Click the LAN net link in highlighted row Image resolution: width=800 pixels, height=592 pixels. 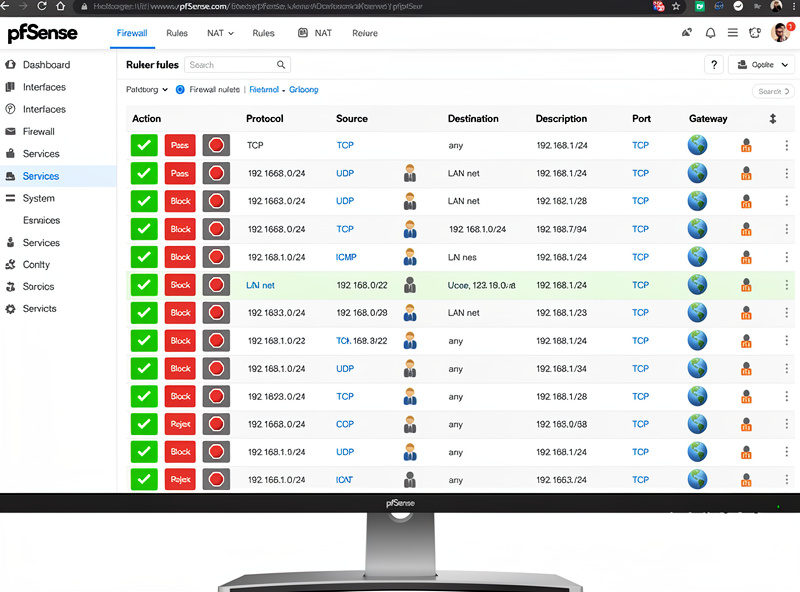click(260, 285)
